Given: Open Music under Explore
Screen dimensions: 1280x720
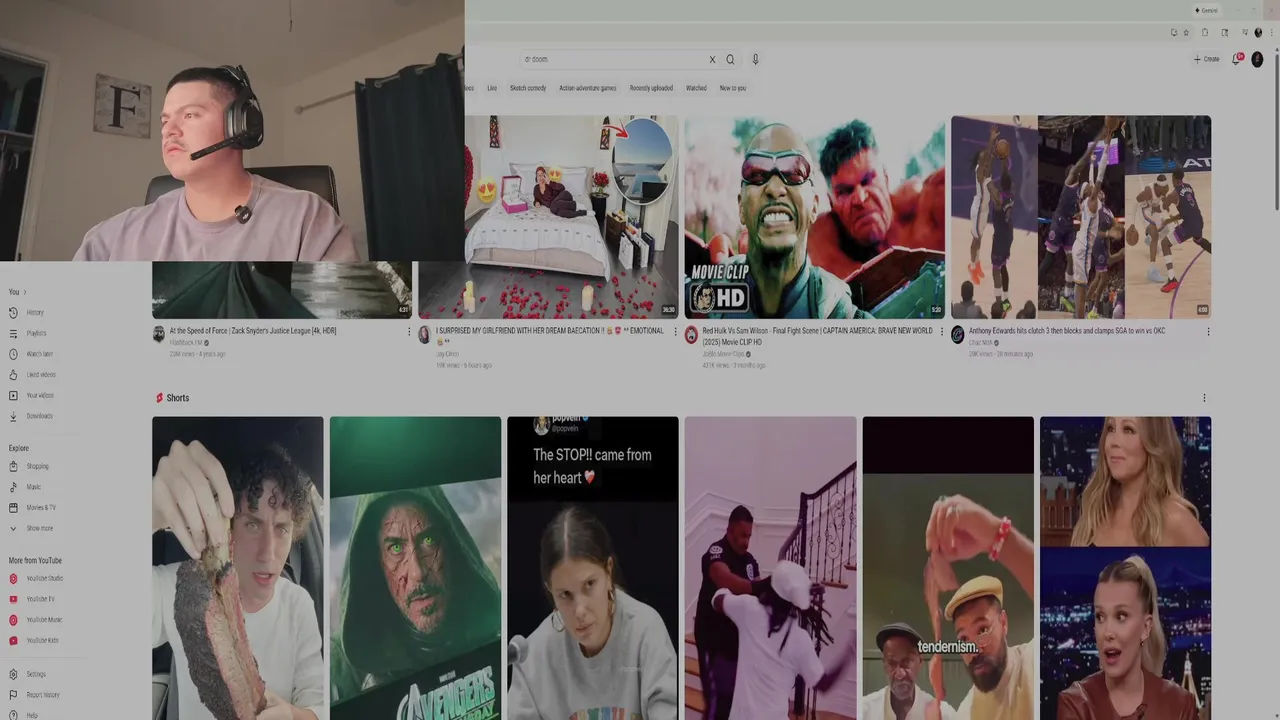Looking at the screenshot, I should 27,487.
